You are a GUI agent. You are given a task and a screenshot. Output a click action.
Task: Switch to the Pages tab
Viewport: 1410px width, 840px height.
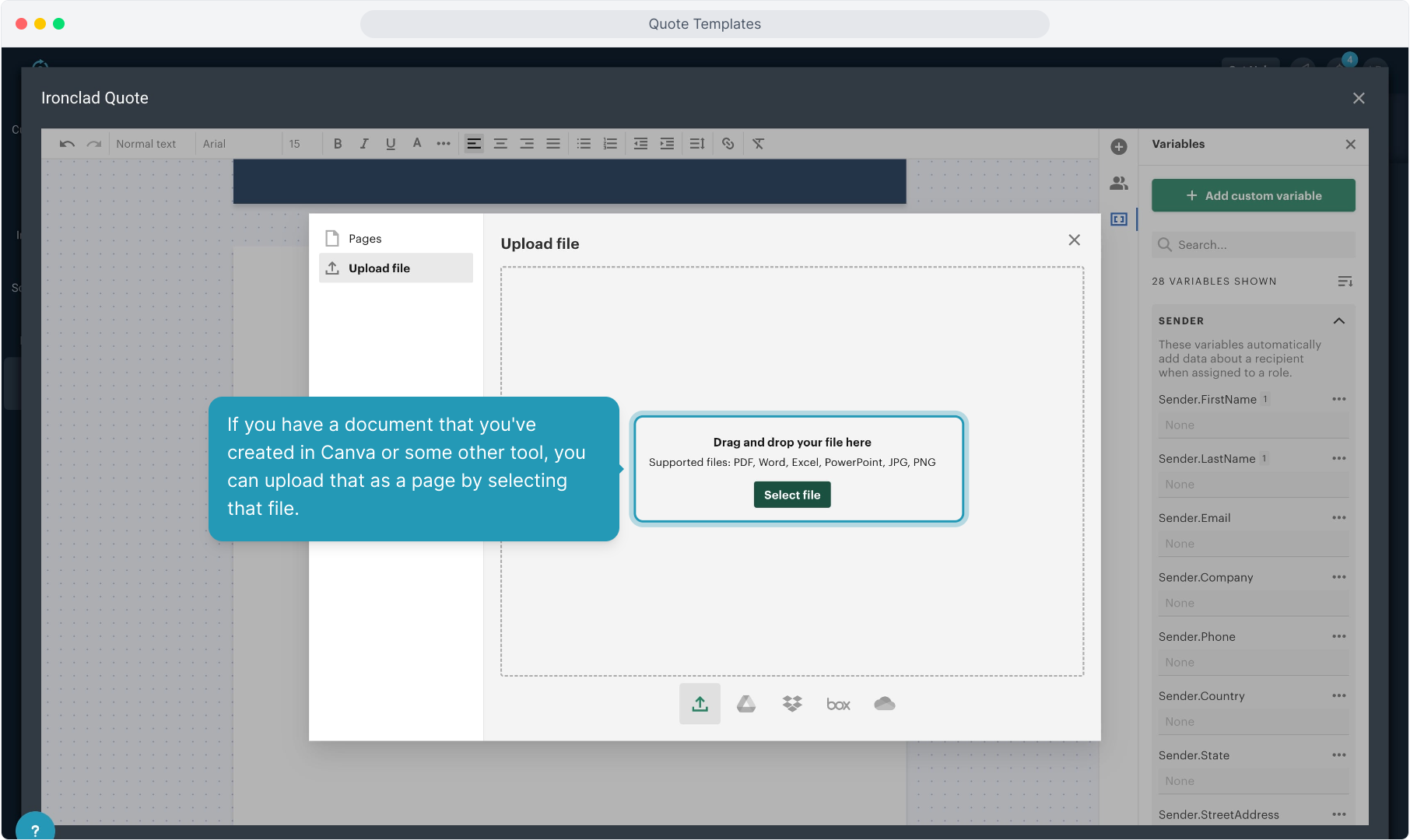396,239
